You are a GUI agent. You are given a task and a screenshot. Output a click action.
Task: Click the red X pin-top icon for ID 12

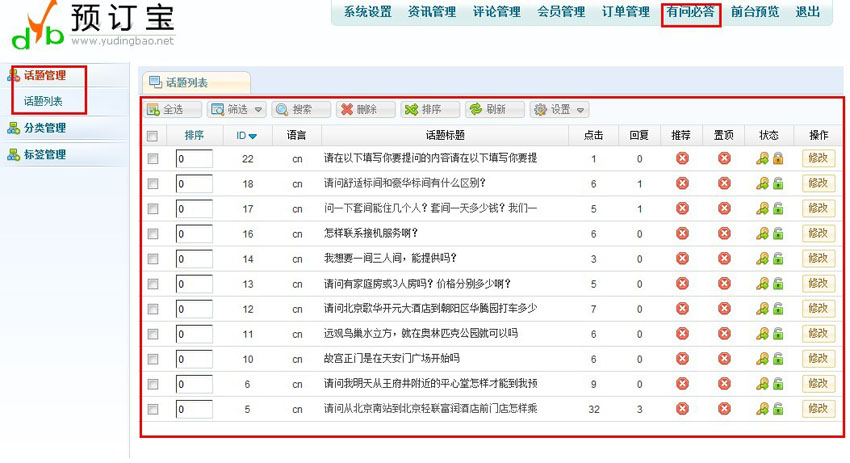[724, 308]
